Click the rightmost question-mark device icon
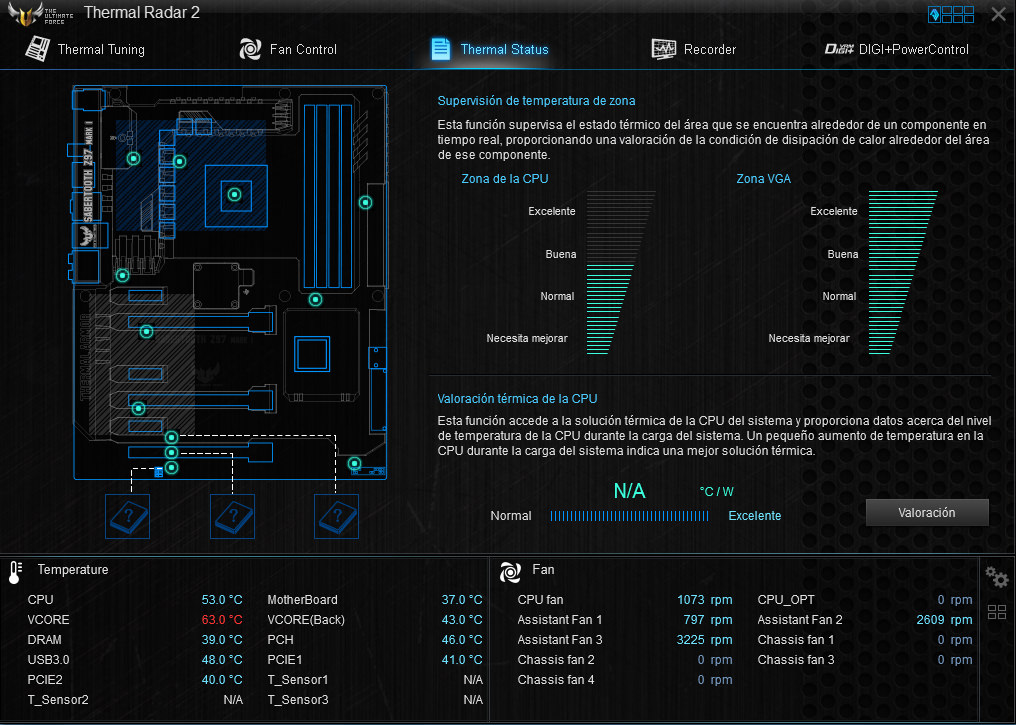The height and width of the screenshot is (725, 1016). pyautogui.click(x=336, y=516)
